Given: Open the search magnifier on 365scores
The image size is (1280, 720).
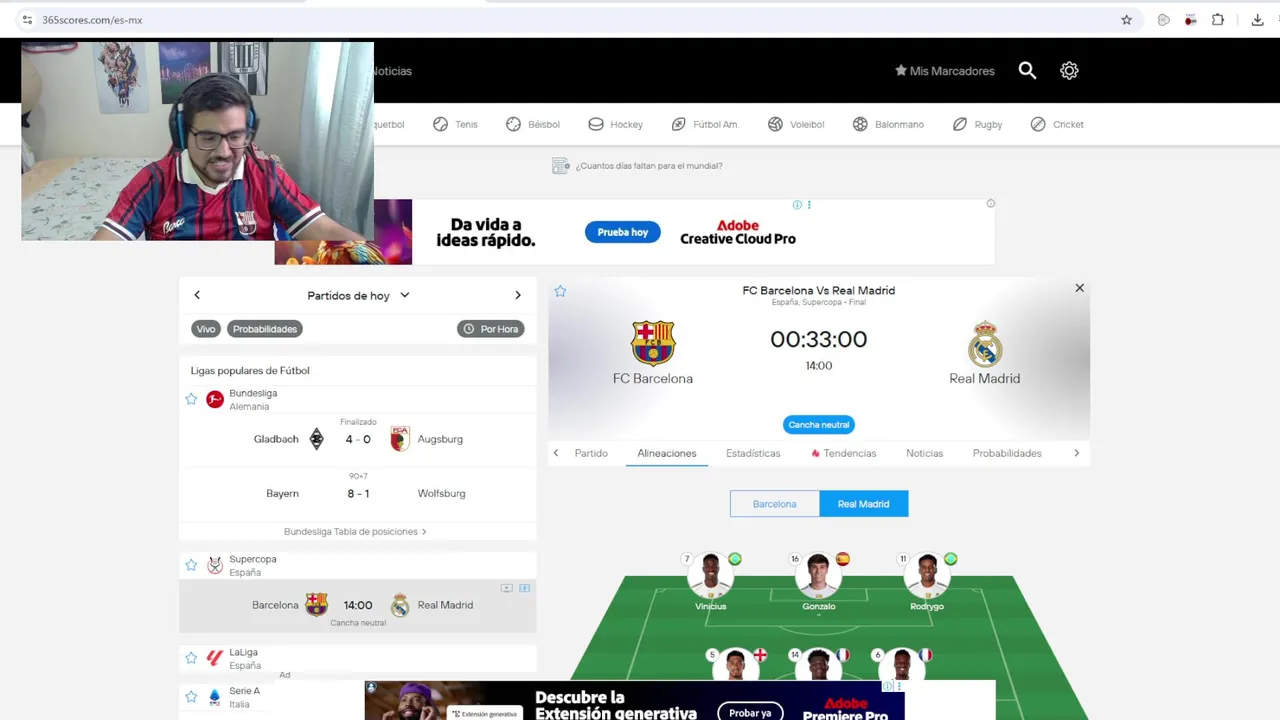Looking at the screenshot, I should [1027, 70].
